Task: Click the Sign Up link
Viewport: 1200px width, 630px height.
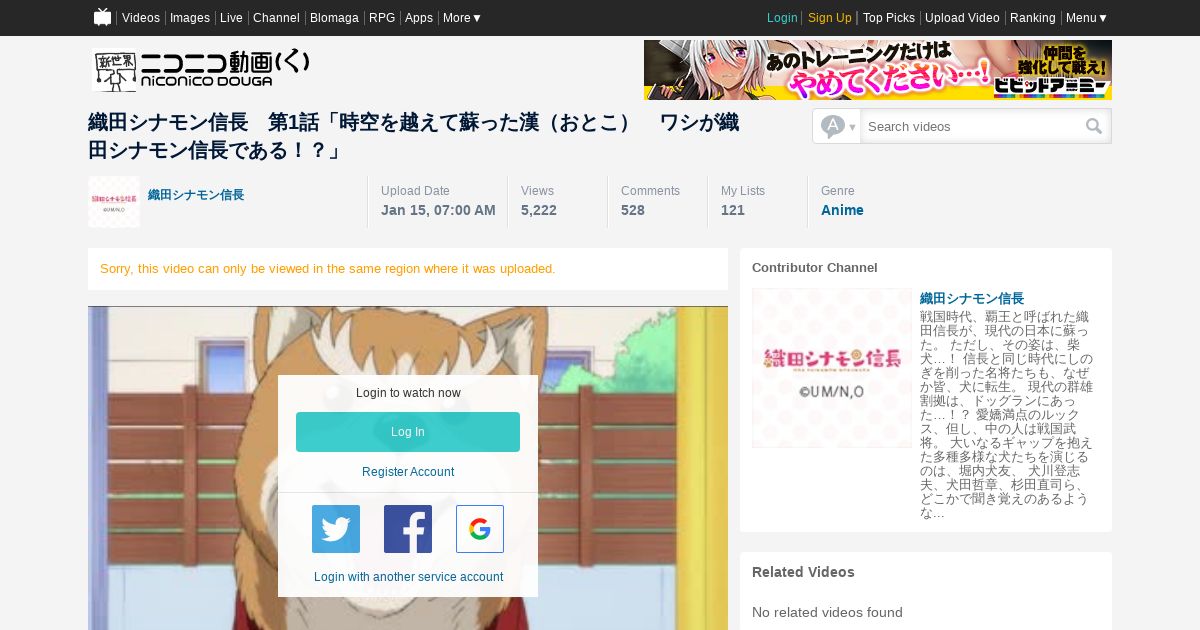Action: pos(830,18)
